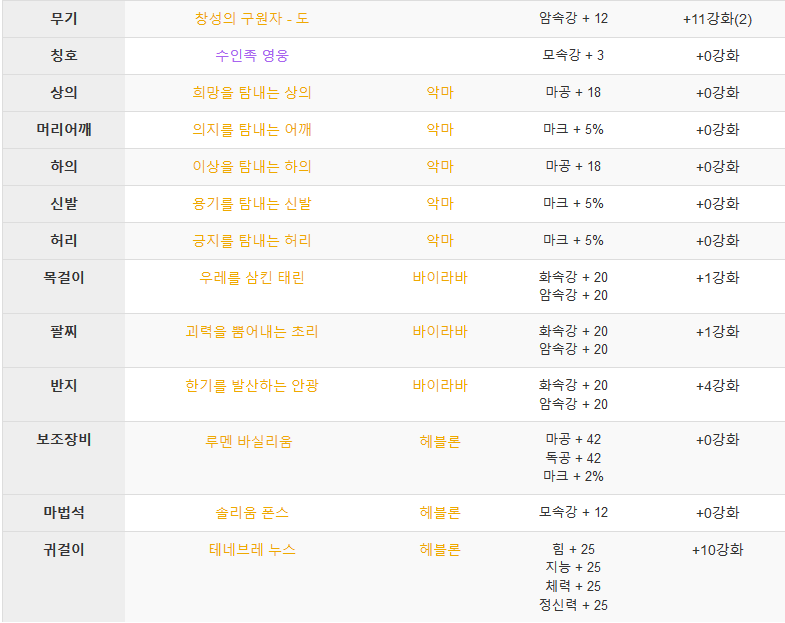Select the 악마 set in 신발 row
The image size is (785, 623).
[440, 204]
